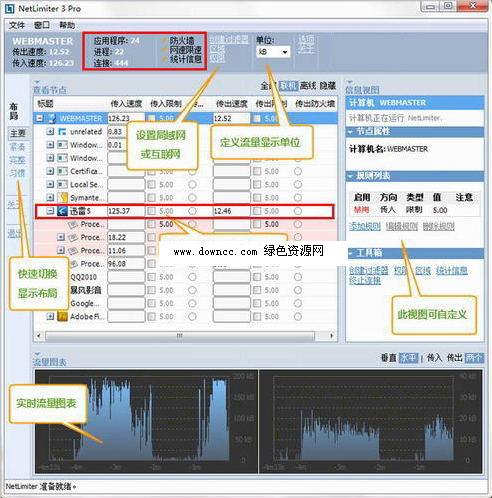Collapse the 节点属性 section
Viewport: 492px width, 498px height.
coord(350,132)
